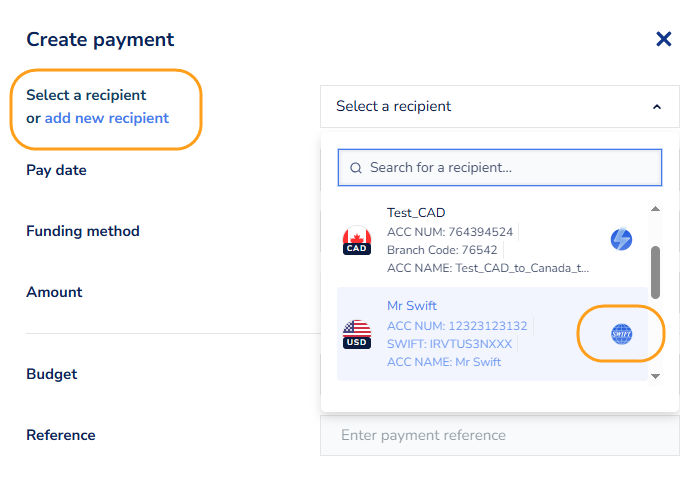Click the Amount label
Screen dimensions: 693x493
[x=54, y=292]
